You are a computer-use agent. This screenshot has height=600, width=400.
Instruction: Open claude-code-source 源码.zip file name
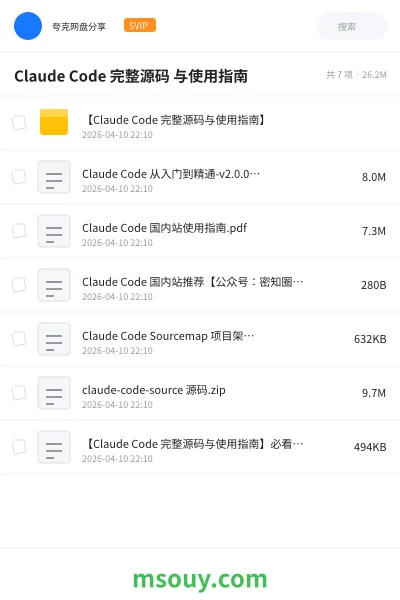(x=154, y=390)
